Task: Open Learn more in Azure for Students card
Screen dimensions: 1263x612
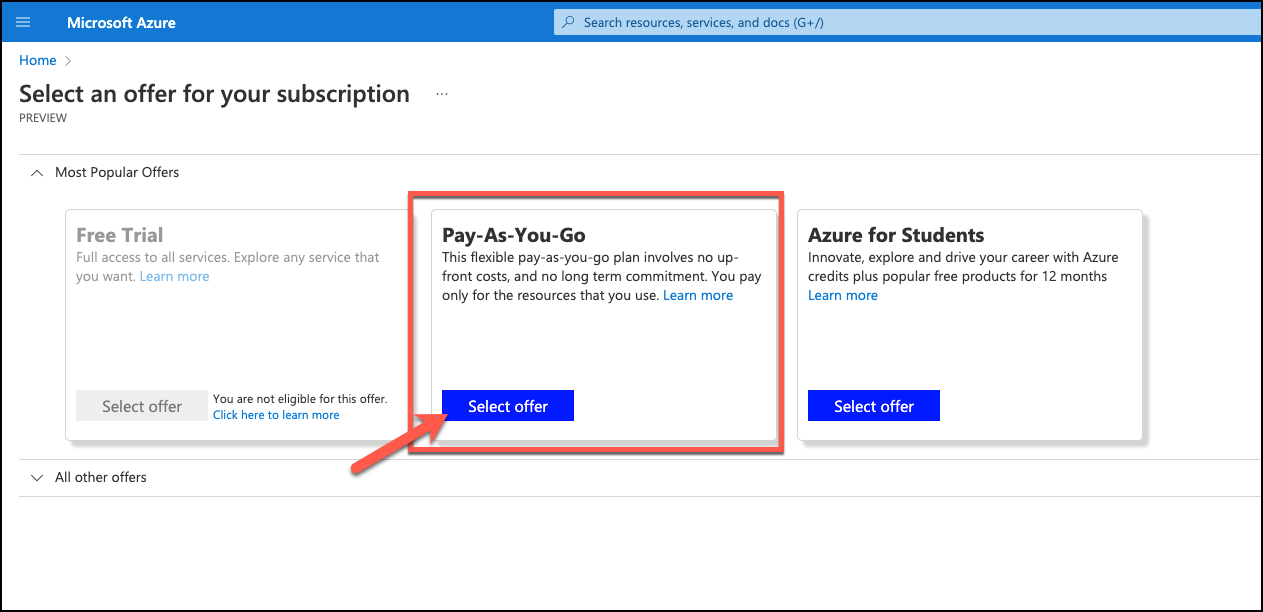Action: tap(843, 295)
